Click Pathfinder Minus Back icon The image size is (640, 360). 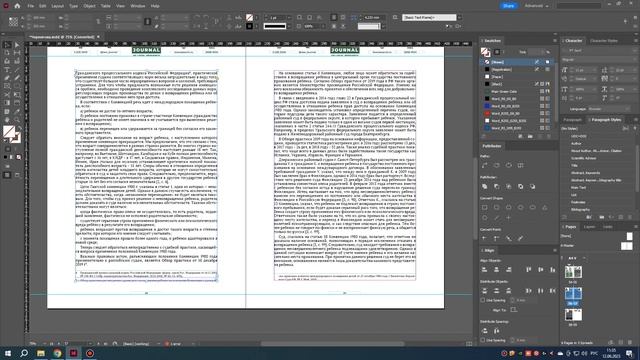[533, 187]
